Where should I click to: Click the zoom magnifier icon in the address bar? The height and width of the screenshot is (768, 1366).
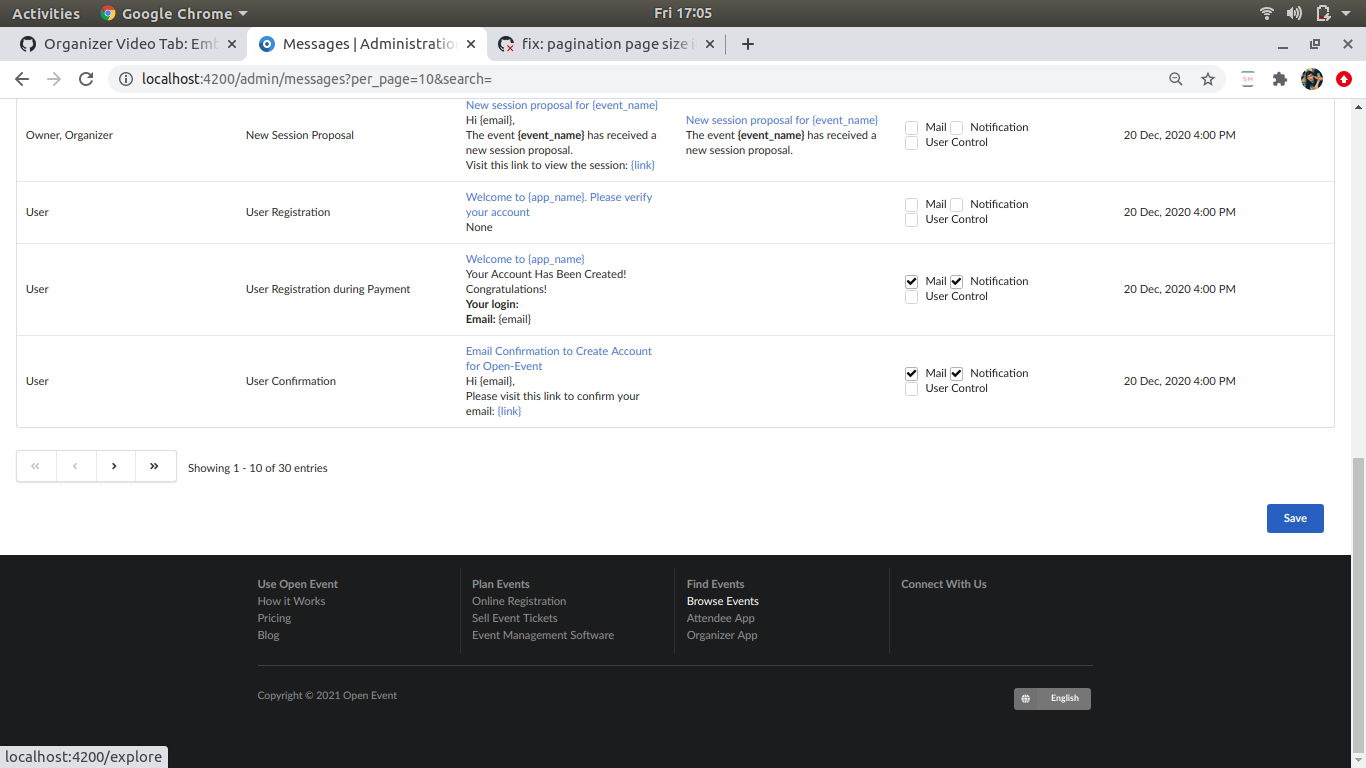(x=1175, y=78)
